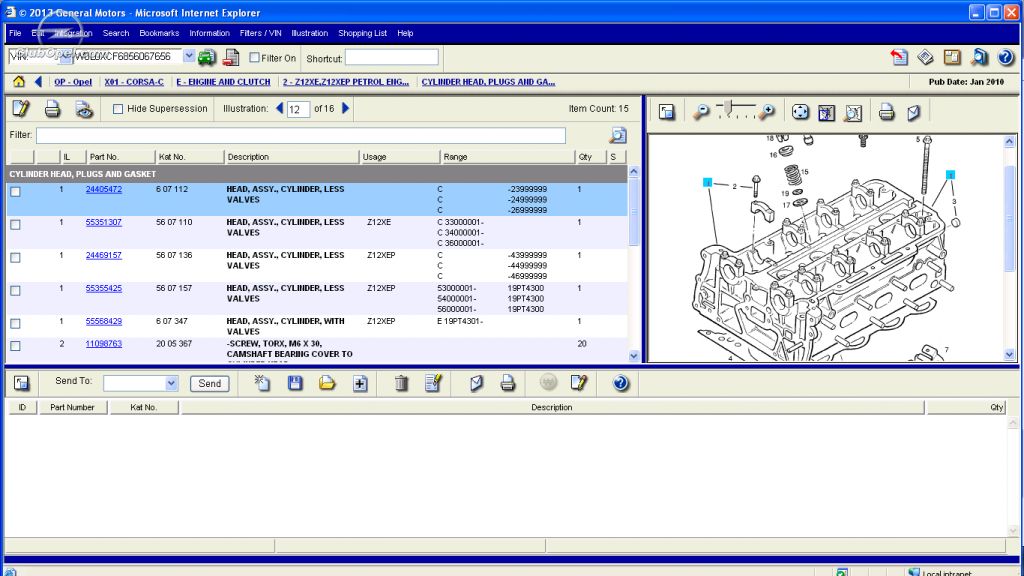Click the brown bulletin board icon in top-right toolbar
This screenshot has width=1024, height=576.
[952, 57]
